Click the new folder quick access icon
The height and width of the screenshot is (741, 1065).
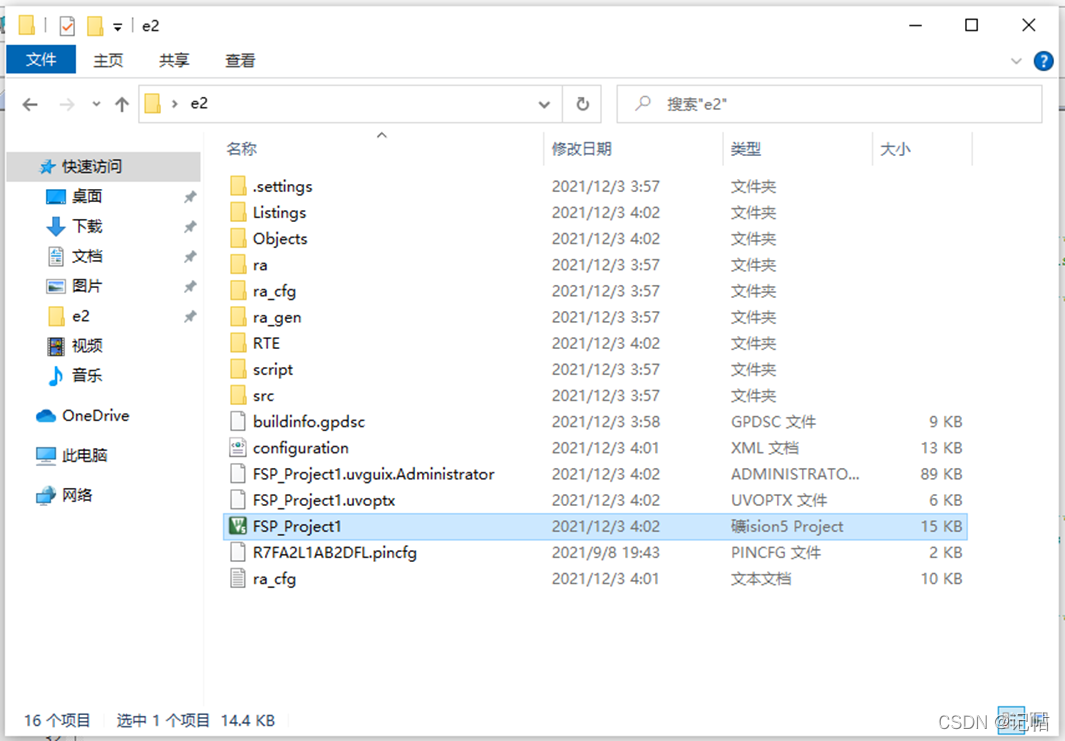coord(95,26)
